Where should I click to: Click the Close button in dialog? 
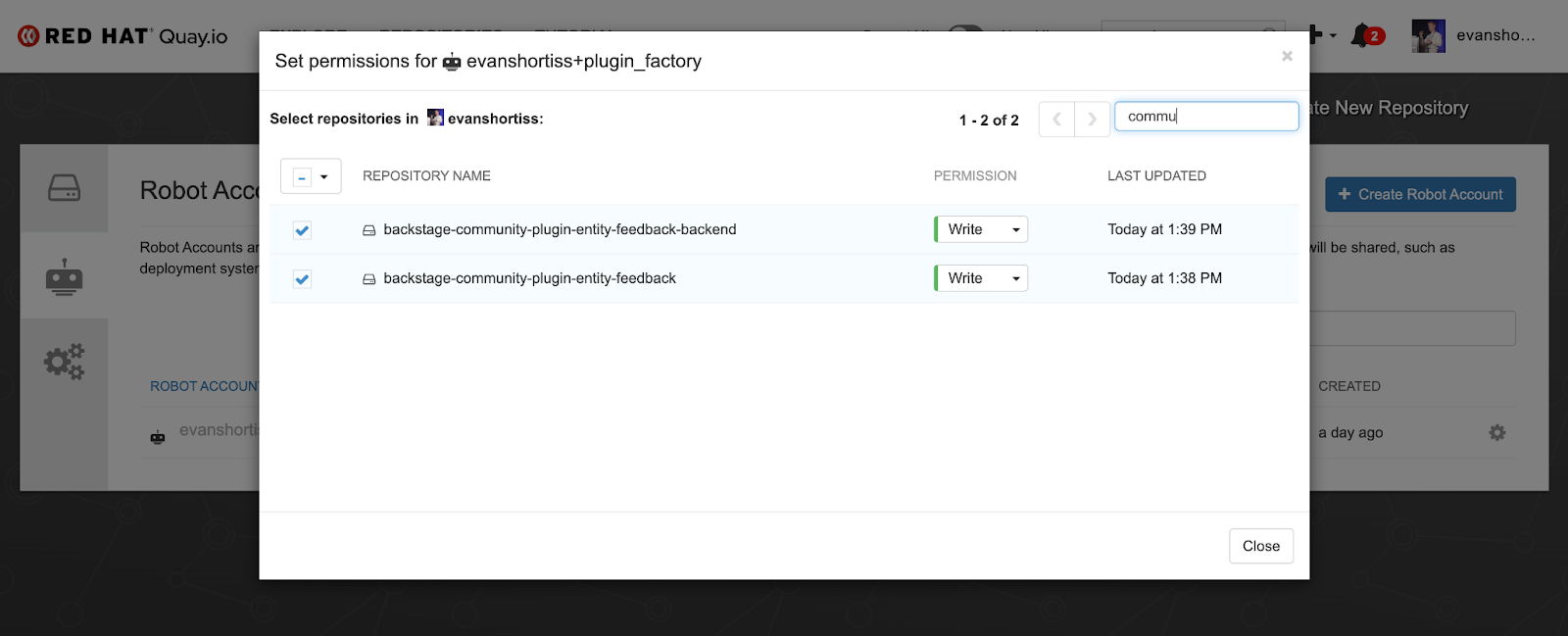(x=1261, y=546)
